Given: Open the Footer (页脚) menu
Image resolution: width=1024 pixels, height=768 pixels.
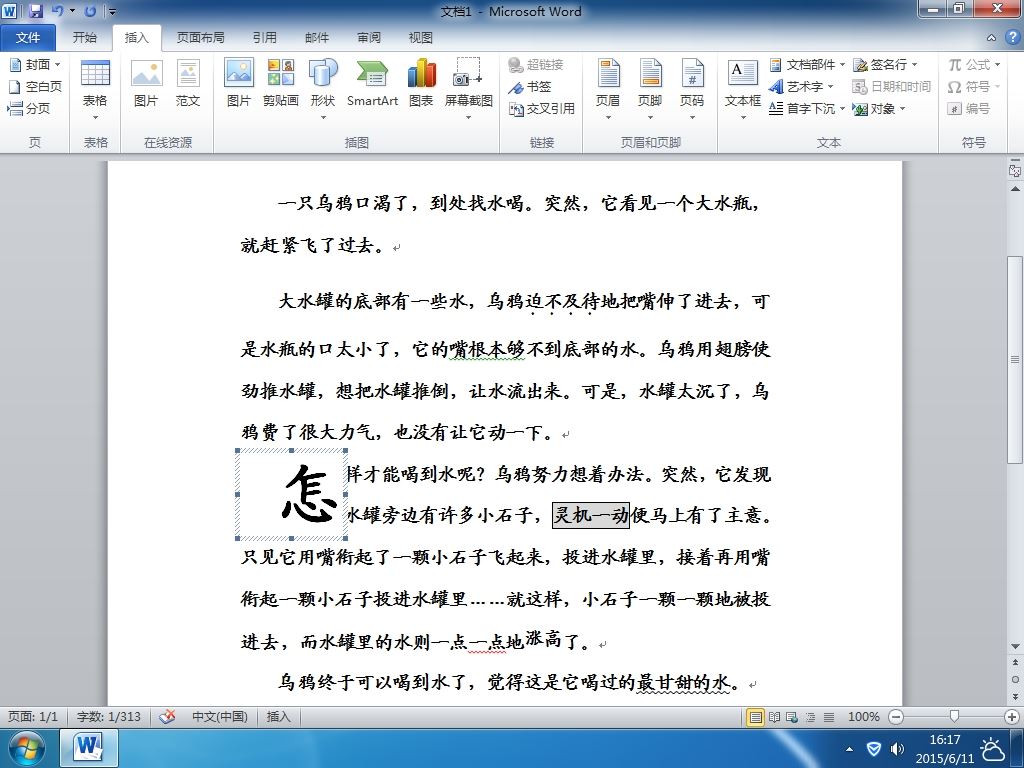Looking at the screenshot, I should pyautogui.click(x=650, y=90).
